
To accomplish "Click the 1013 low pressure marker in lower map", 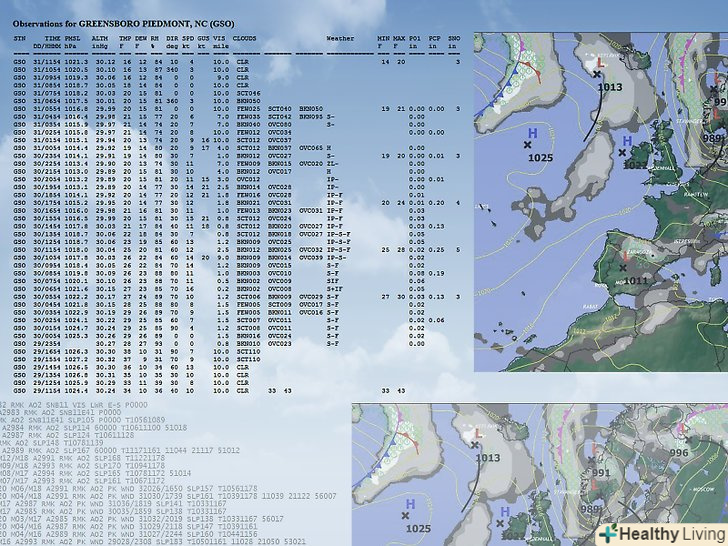I will click(x=487, y=458).
